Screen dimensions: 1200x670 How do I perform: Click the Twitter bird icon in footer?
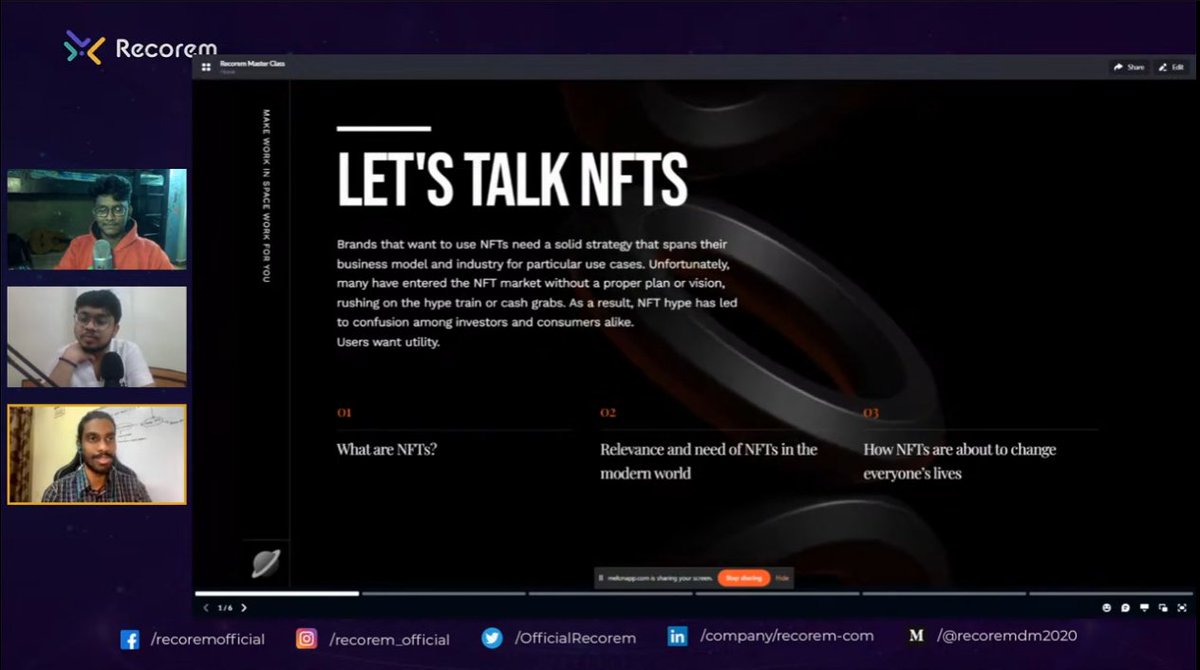tap(491, 638)
